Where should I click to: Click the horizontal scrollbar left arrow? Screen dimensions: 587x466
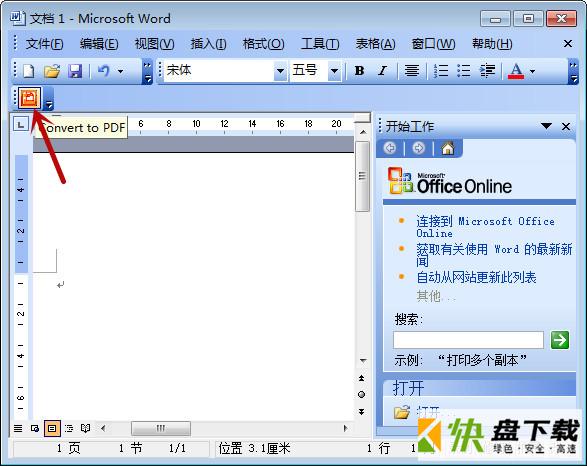point(103,428)
